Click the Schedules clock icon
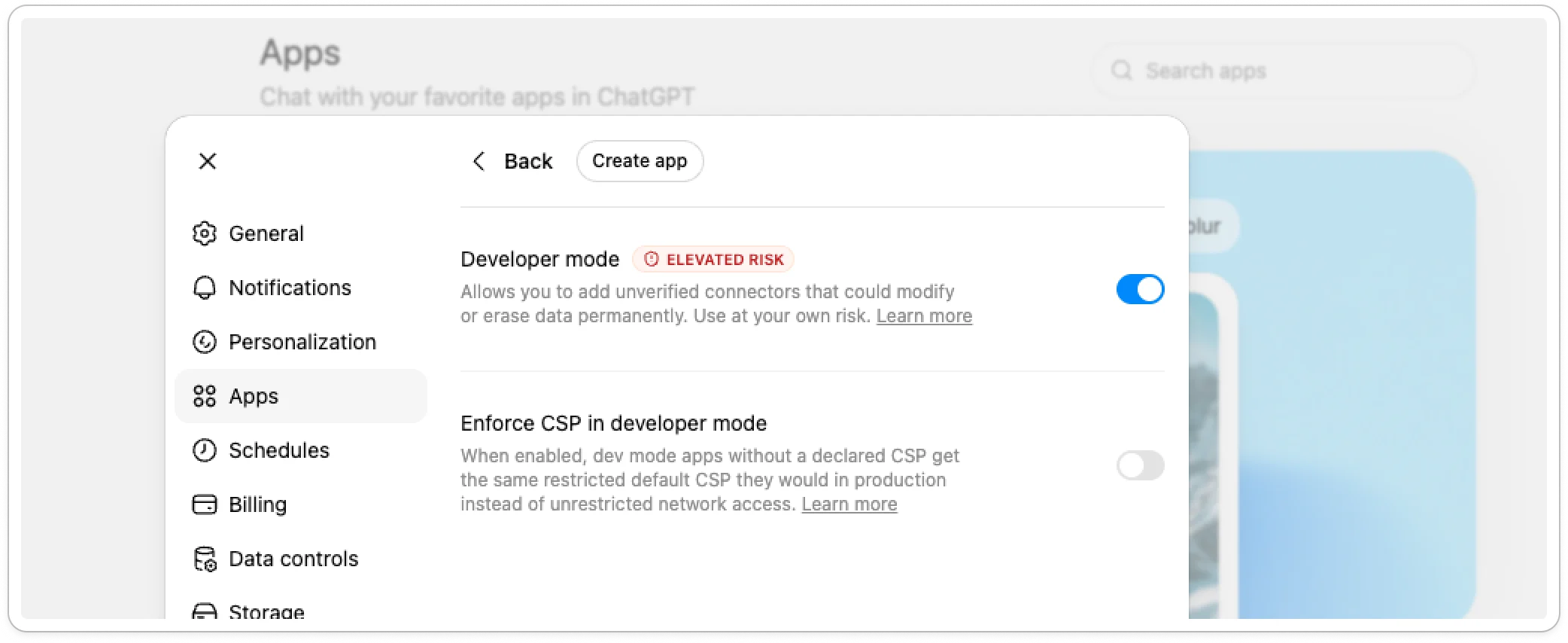This screenshot has height=643, width=1568. pyautogui.click(x=205, y=450)
